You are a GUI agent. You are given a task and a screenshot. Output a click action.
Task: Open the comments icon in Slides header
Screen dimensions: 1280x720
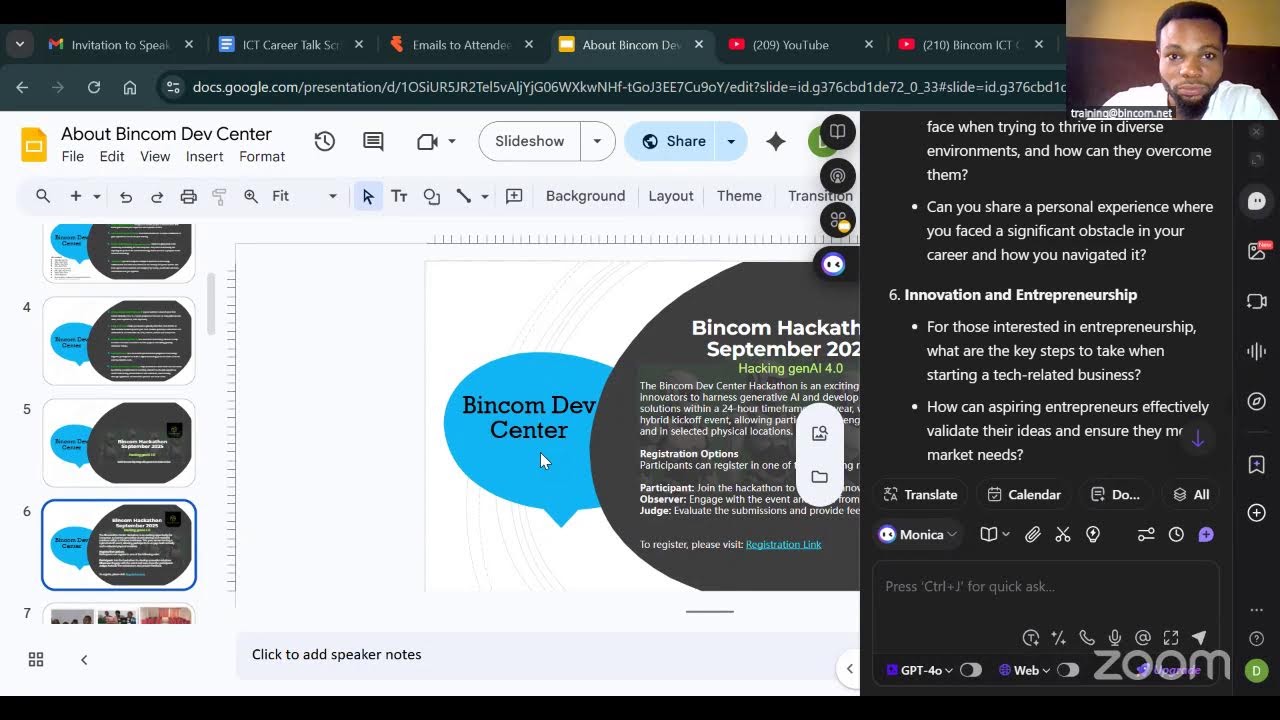tap(373, 142)
